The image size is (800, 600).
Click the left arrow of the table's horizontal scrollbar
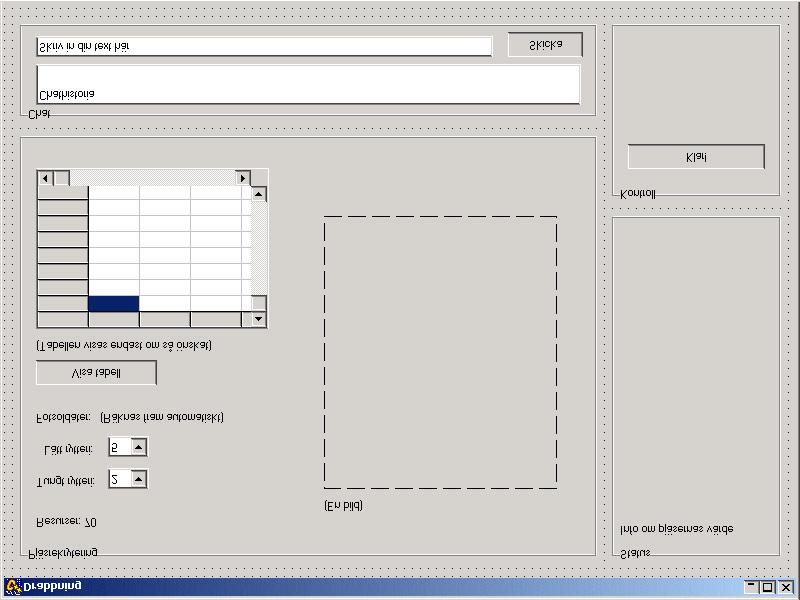pyautogui.click(x=45, y=178)
